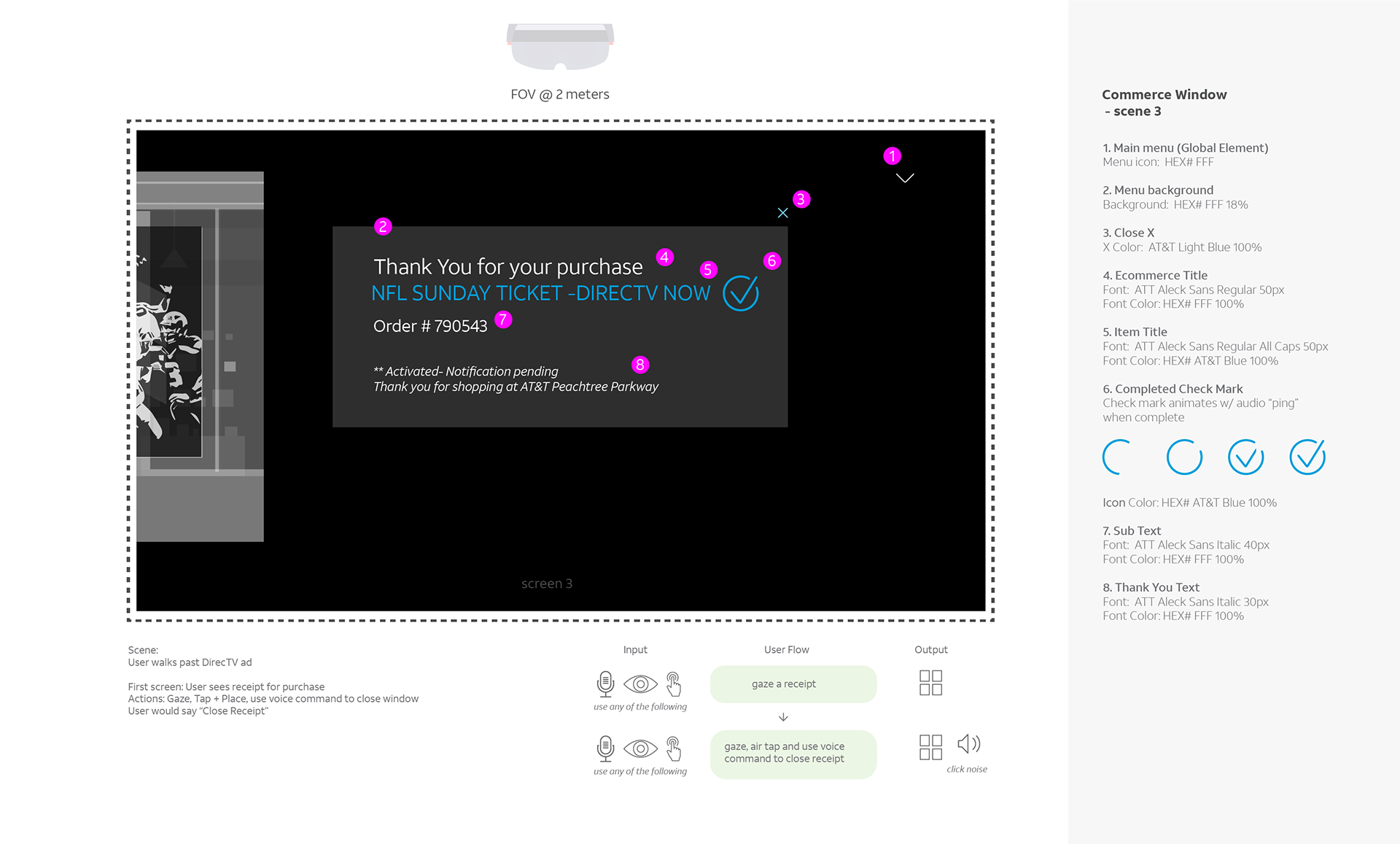1400x844 pixels.
Task: Click the grid output icon beside gaze a receipt
Action: click(x=930, y=683)
